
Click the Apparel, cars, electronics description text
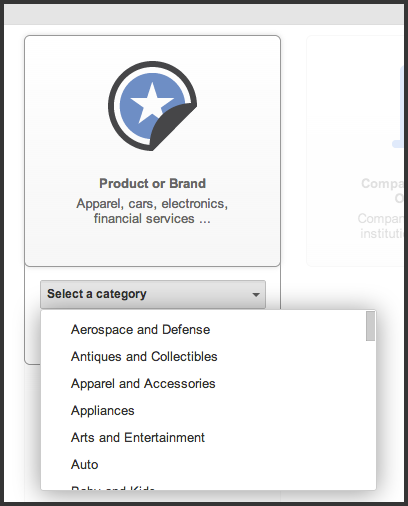click(x=152, y=211)
